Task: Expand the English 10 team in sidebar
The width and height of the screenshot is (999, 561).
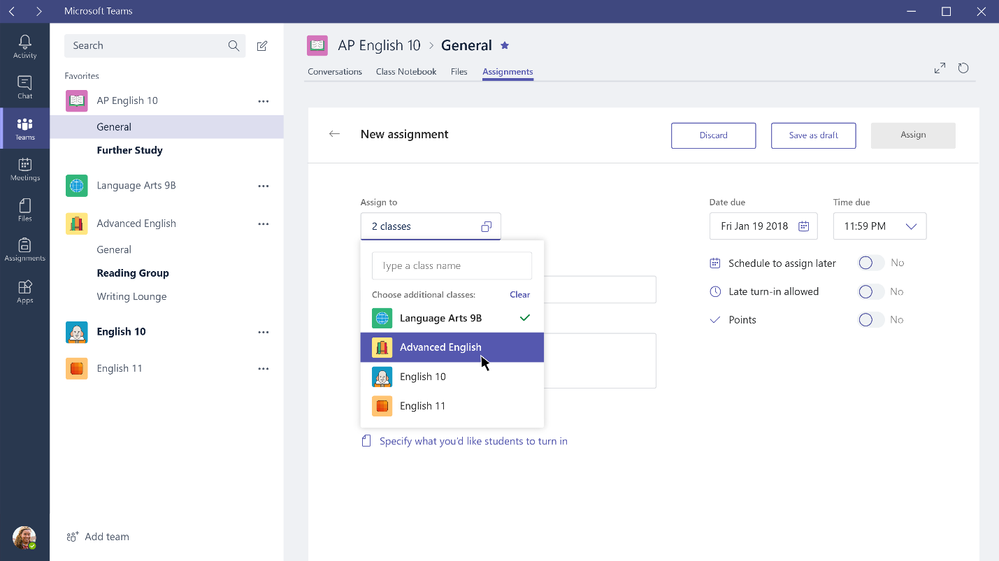Action: pyautogui.click(x=121, y=332)
